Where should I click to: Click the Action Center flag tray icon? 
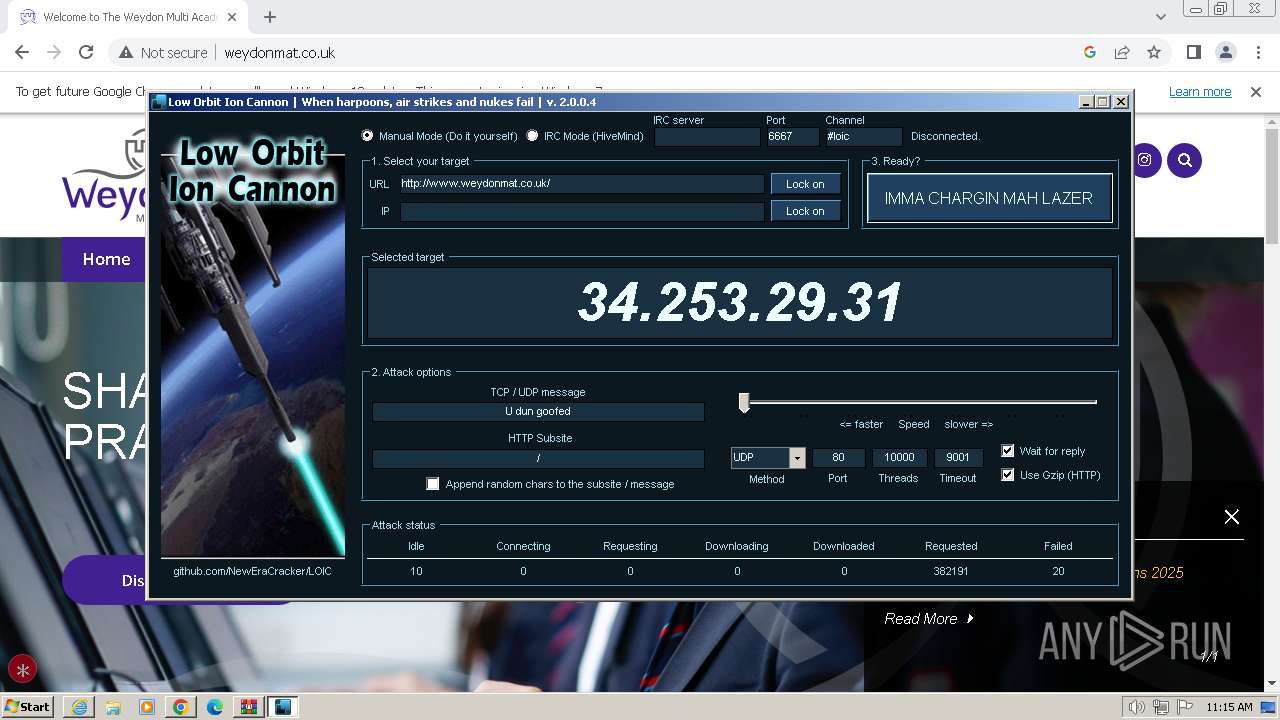pos(1183,707)
